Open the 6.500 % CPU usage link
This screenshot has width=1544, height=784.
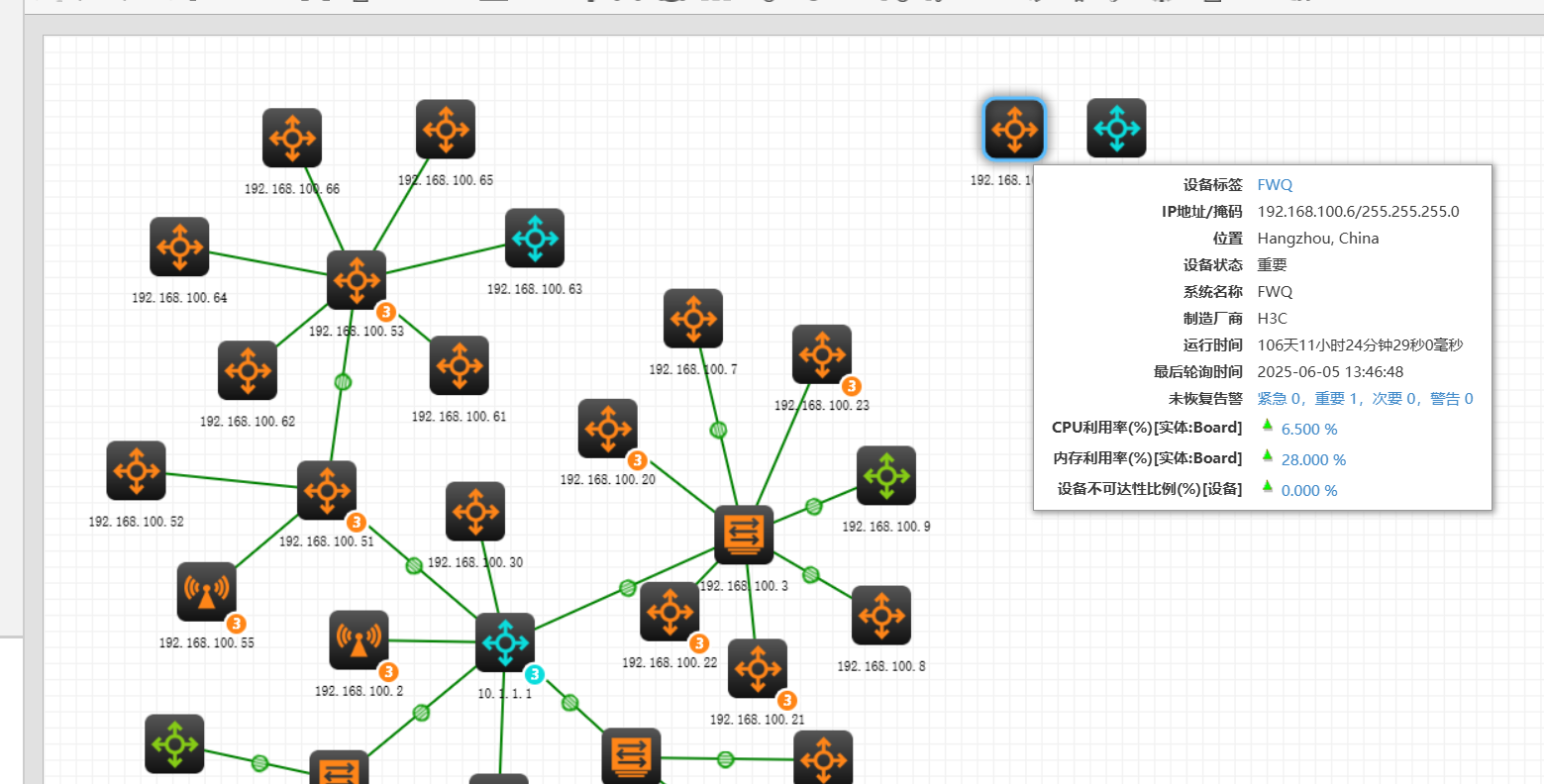[x=1309, y=430]
